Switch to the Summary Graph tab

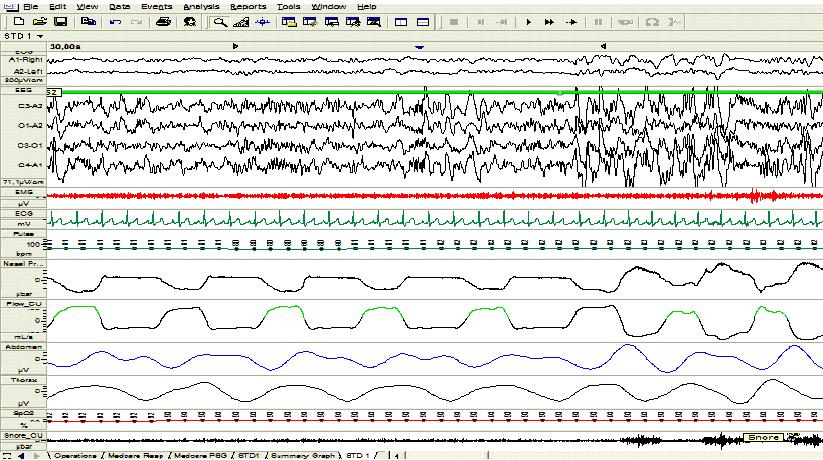tap(302, 456)
